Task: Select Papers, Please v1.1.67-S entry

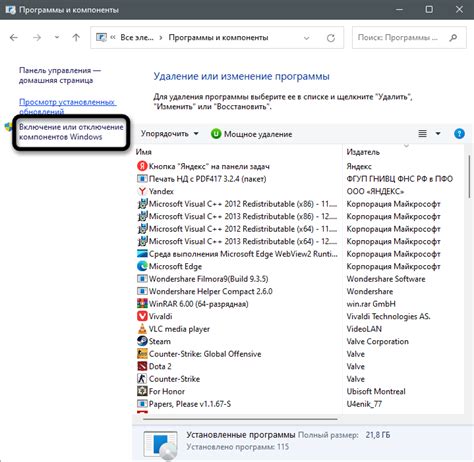Action: point(190,404)
